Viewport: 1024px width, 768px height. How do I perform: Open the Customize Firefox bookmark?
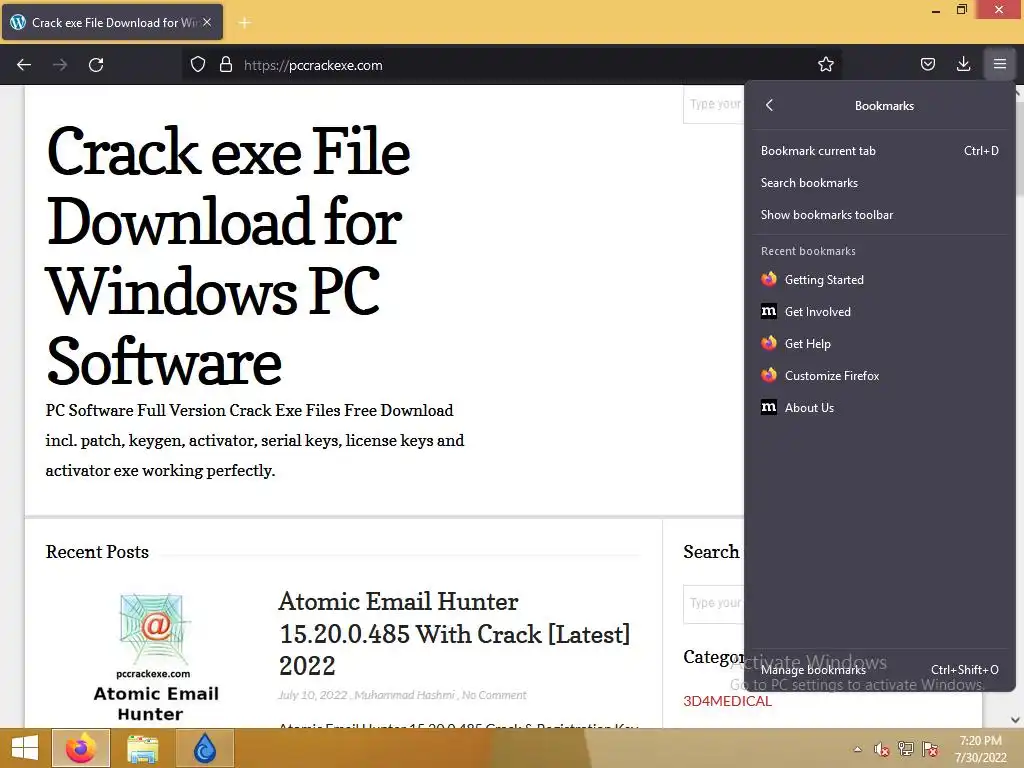[880, 376]
